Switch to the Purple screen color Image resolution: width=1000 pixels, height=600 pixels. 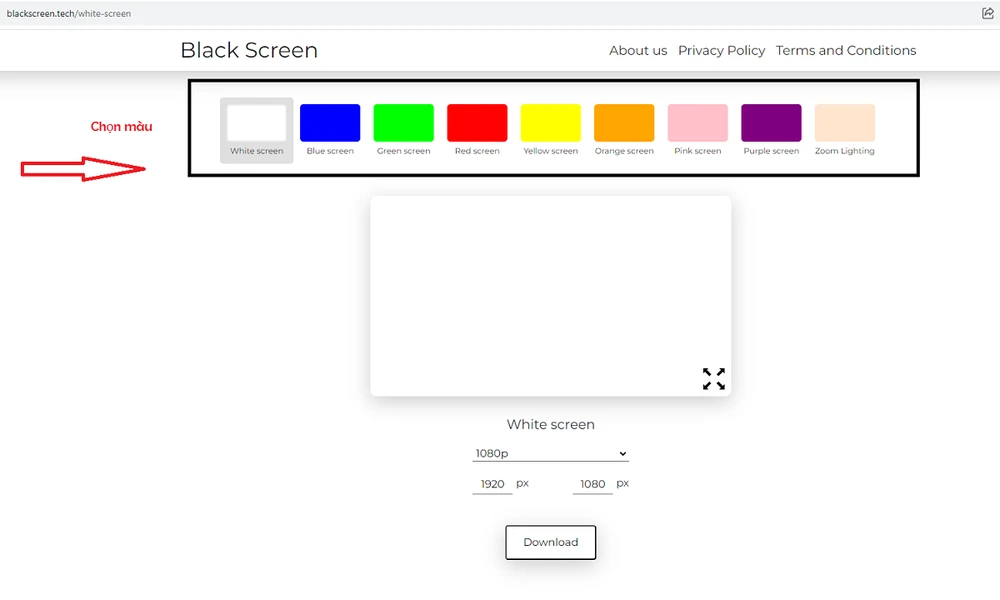[x=771, y=130]
